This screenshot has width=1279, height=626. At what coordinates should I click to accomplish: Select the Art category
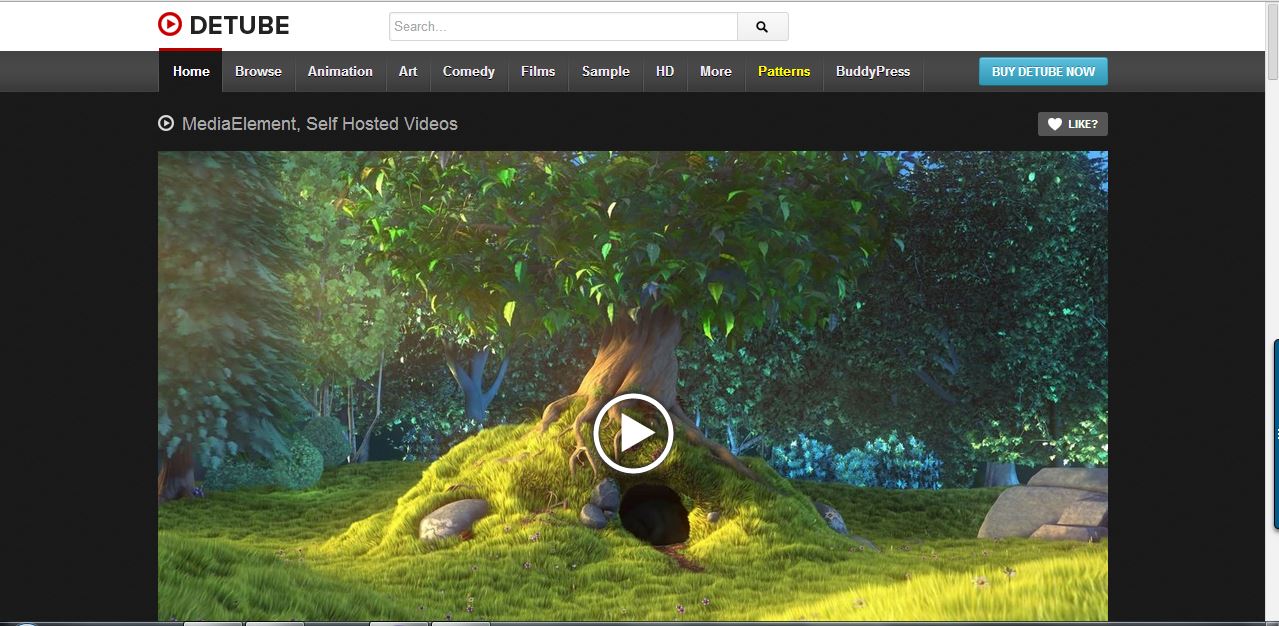tap(408, 71)
